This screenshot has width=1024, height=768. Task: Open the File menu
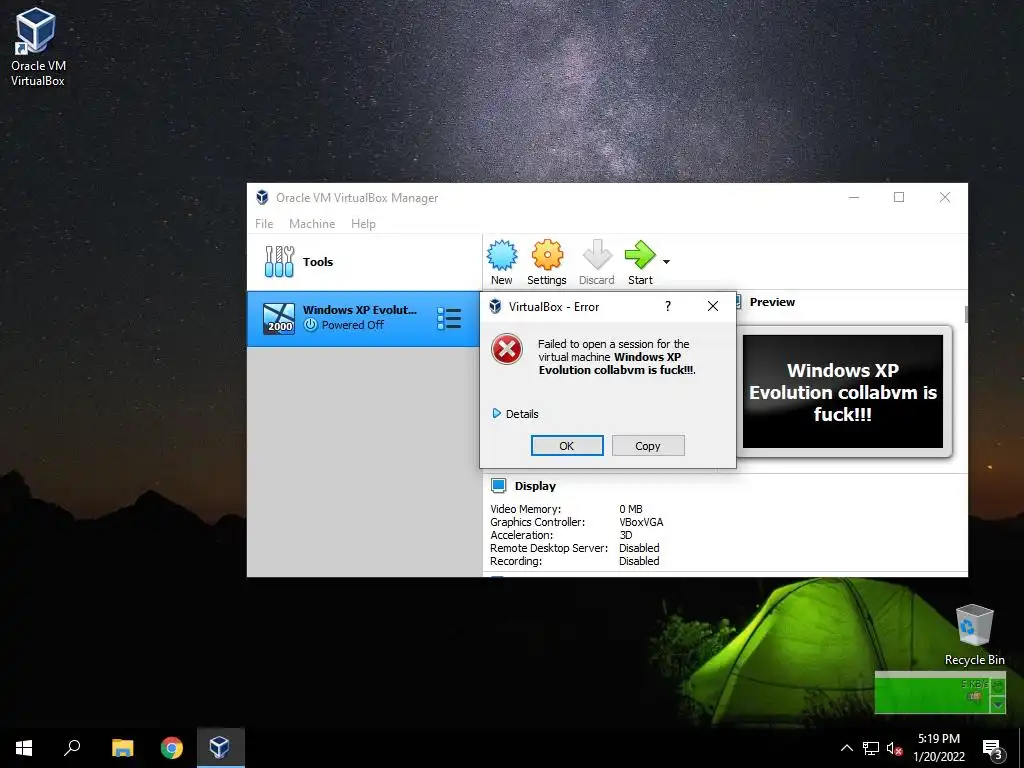click(x=264, y=223)
